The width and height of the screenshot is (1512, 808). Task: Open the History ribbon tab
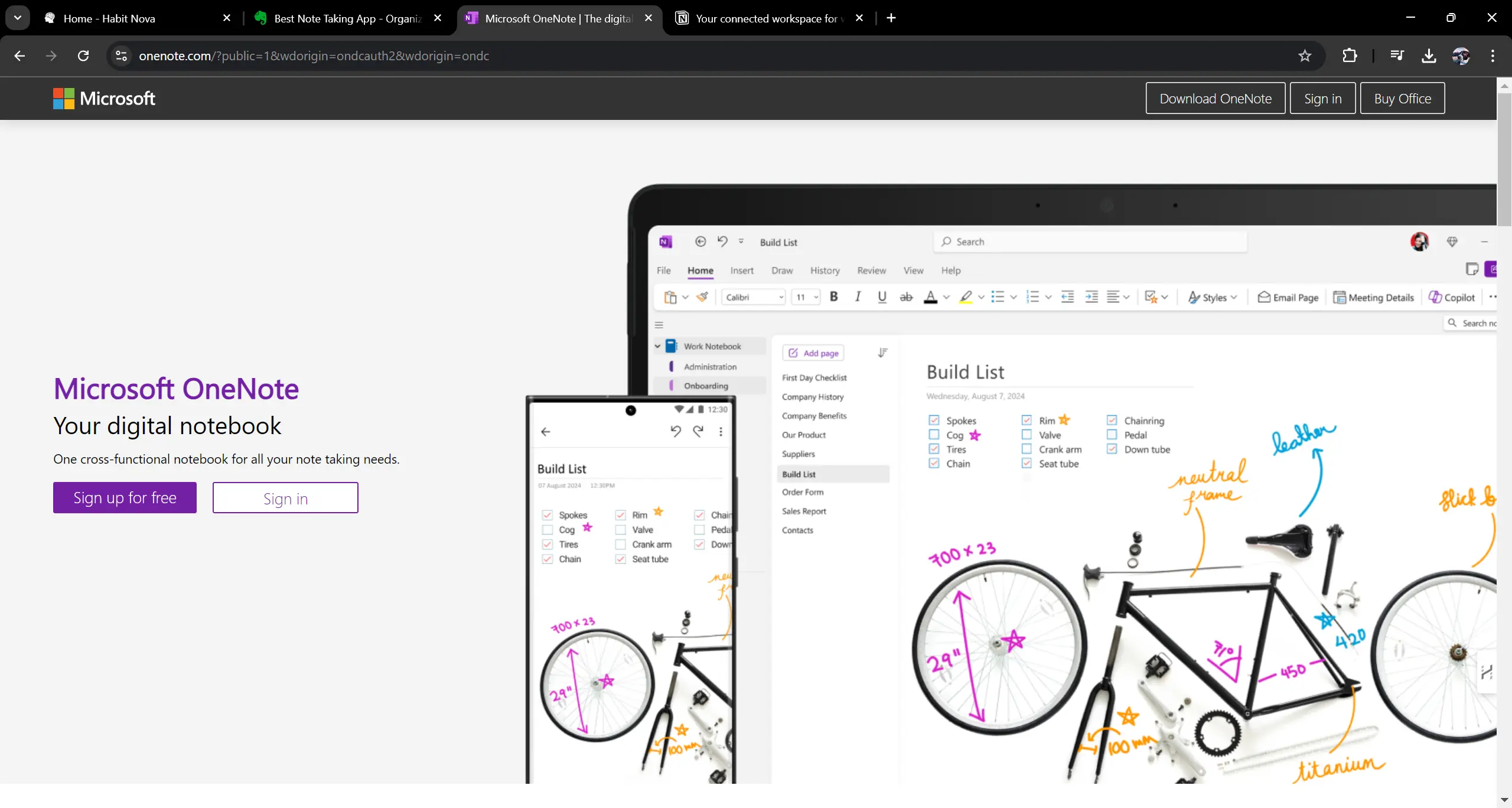825,271
